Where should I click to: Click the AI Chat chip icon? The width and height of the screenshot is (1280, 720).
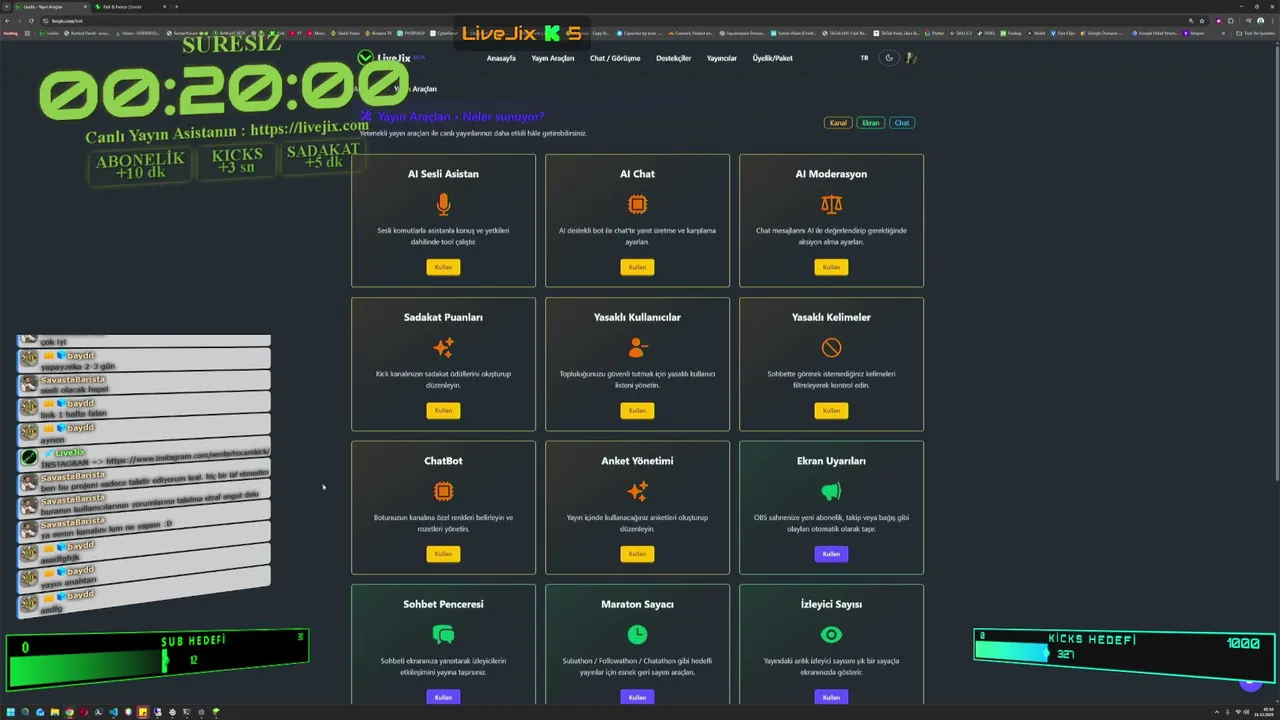(x=637, y=204)
